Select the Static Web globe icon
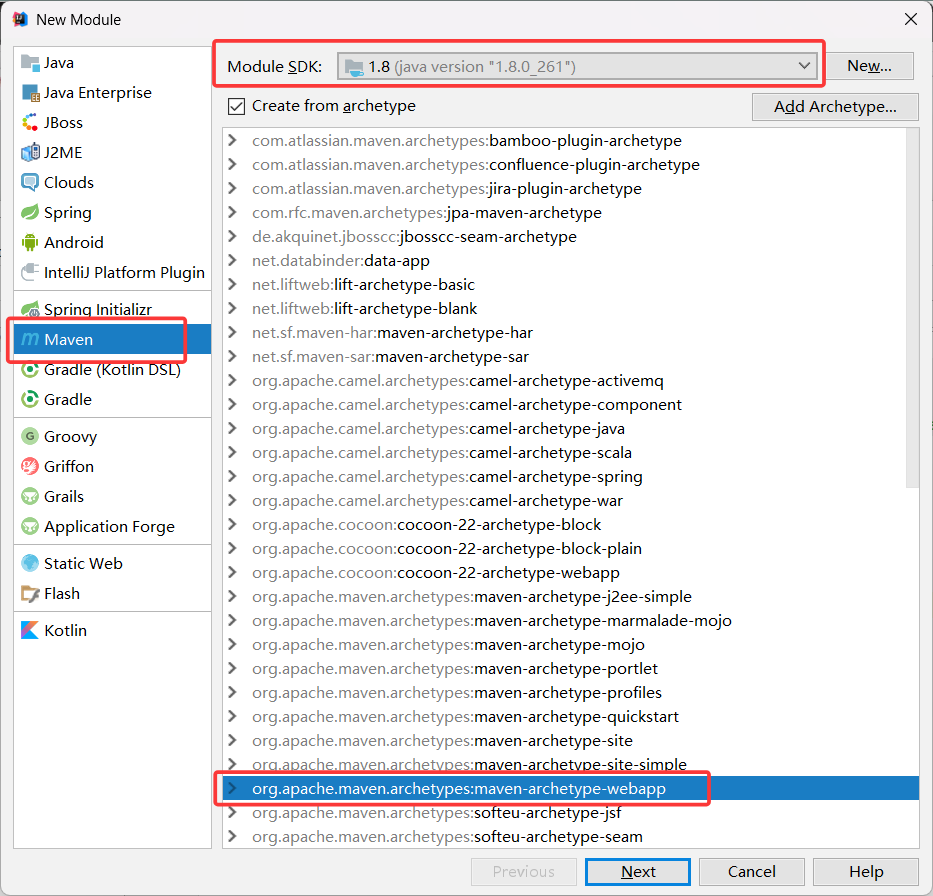The height and width of the screenshot is (896, 933). pyautogui.click(x=30, y=563)
